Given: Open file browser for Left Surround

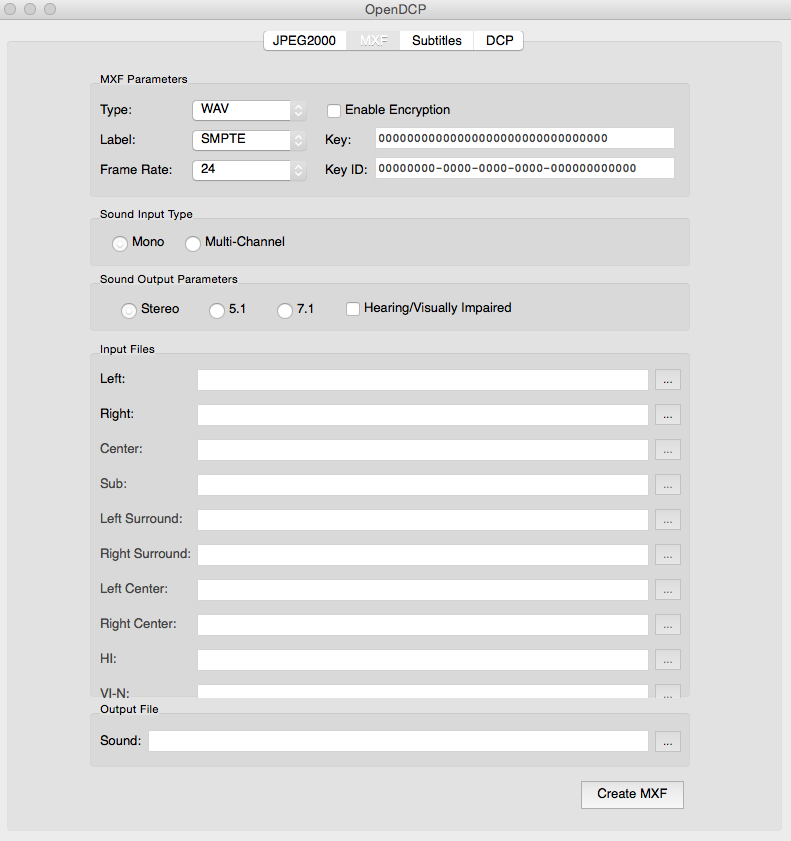Looking at the screenshot, I should (x=668, y=520).
